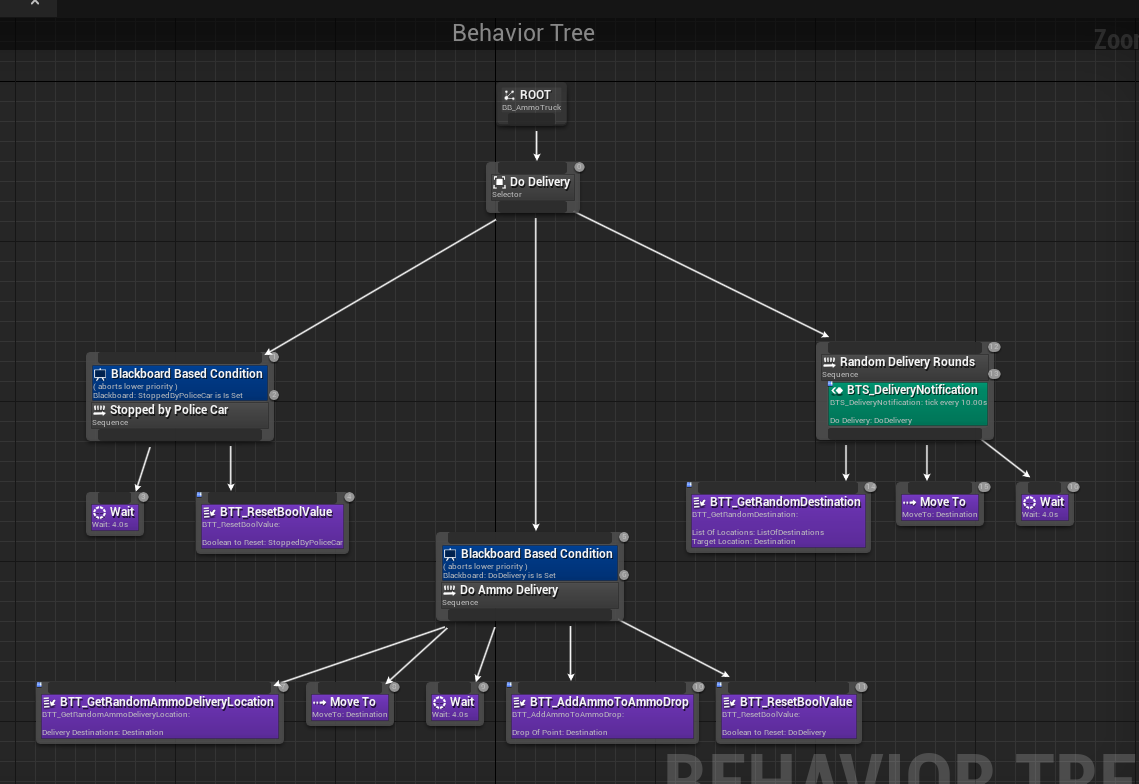1139x784 pixels.
Task: Click the Wait icon under Random Delivery Rounds
Action: (x=1029, y=503)
